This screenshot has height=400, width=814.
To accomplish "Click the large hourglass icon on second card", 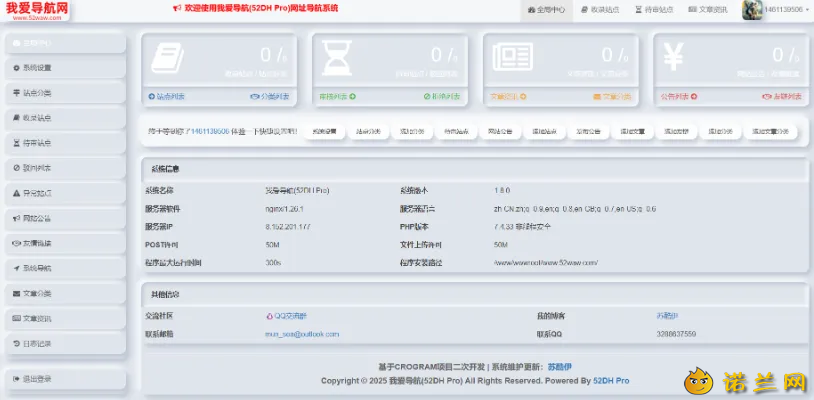I will [337, 57].
